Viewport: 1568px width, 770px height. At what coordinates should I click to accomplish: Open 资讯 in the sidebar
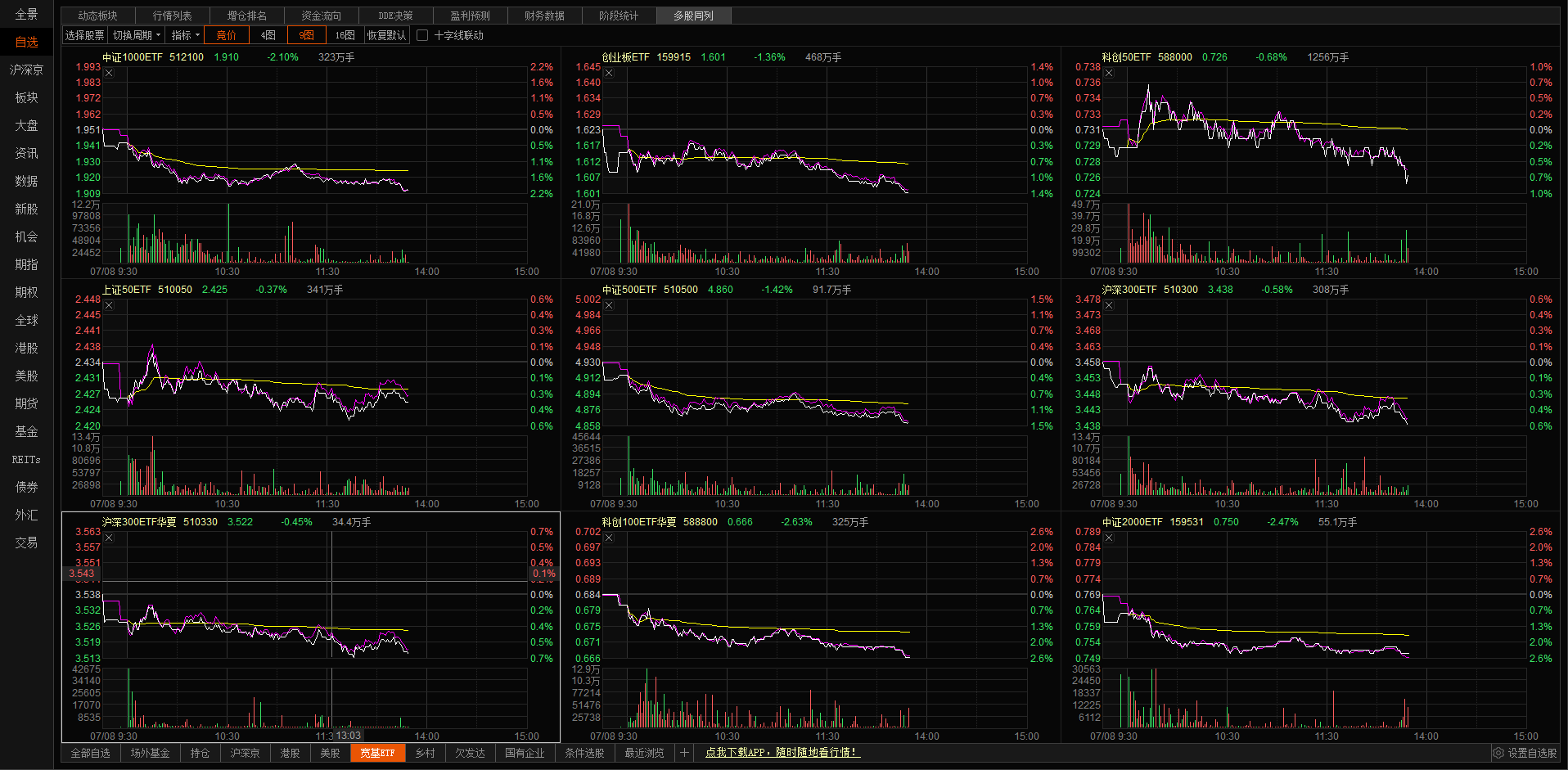point(26,153)
